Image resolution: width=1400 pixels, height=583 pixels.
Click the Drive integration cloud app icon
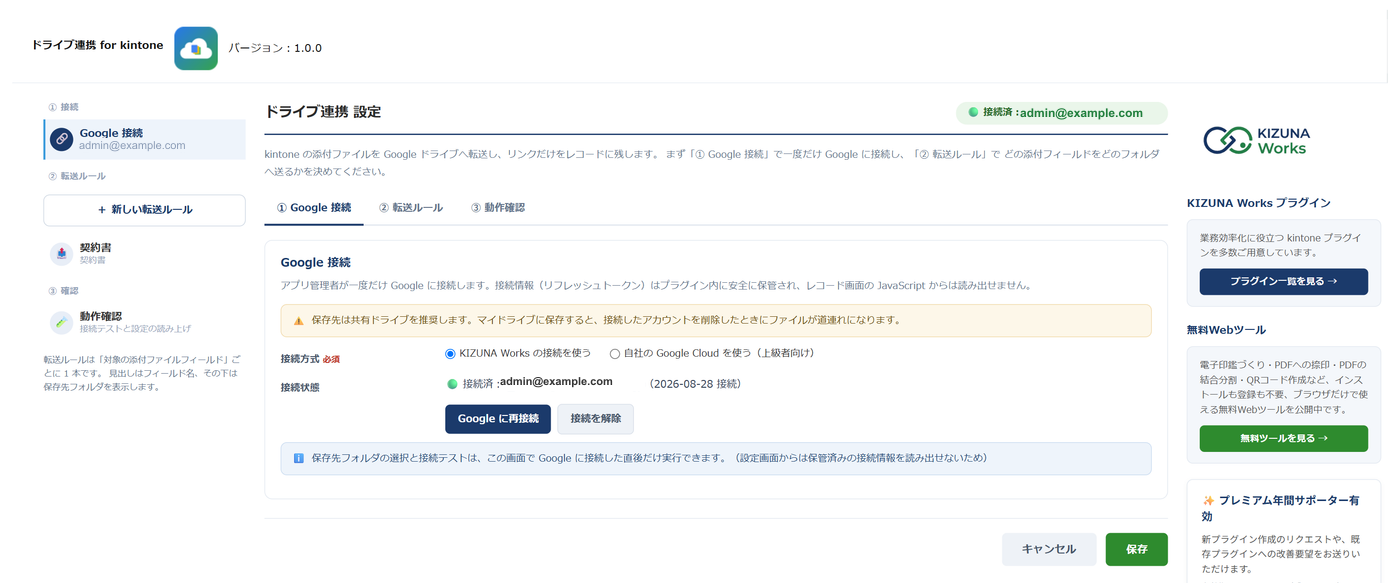196,48
